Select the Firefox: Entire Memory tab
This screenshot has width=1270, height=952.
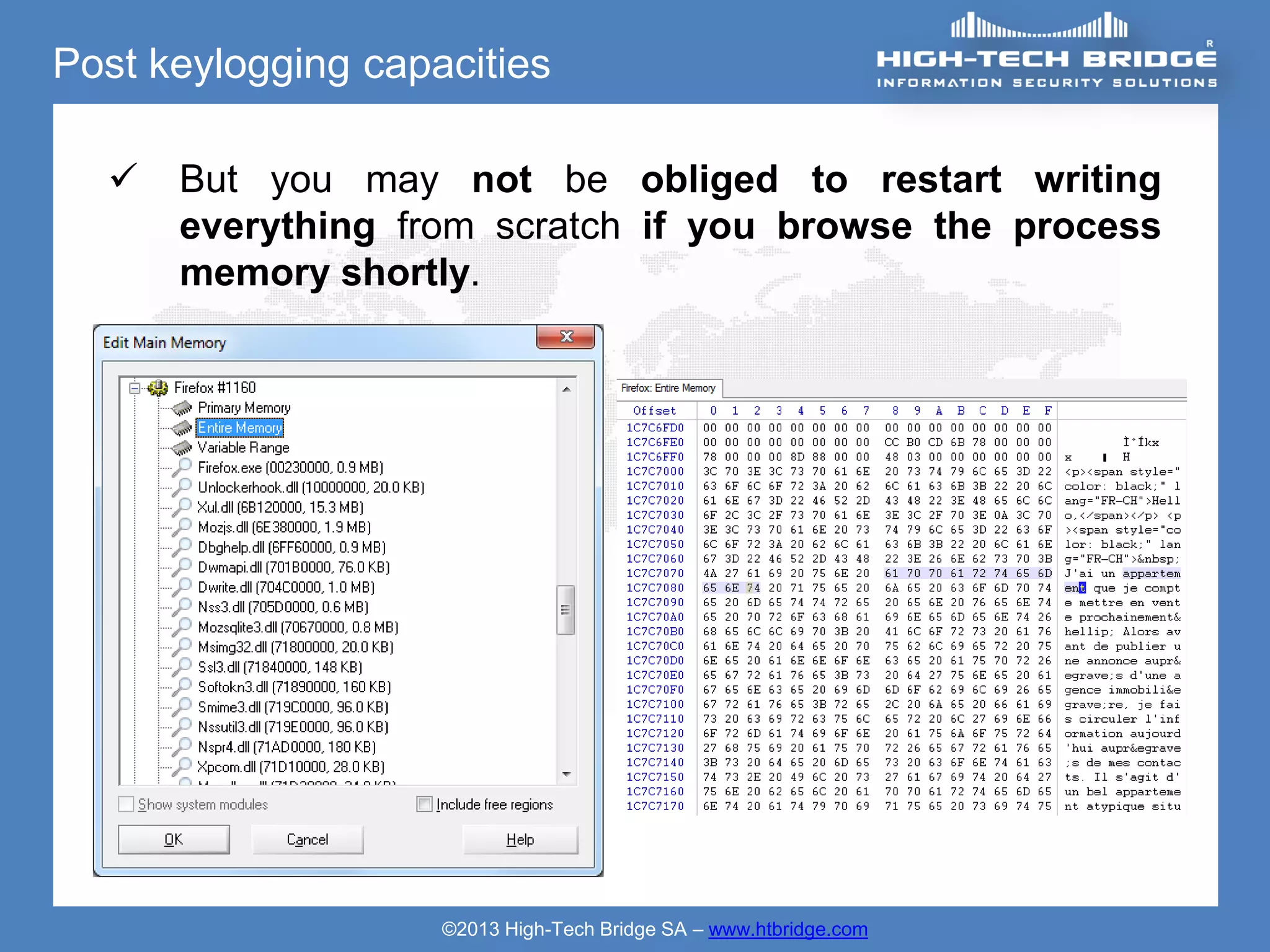coord(669,388)
